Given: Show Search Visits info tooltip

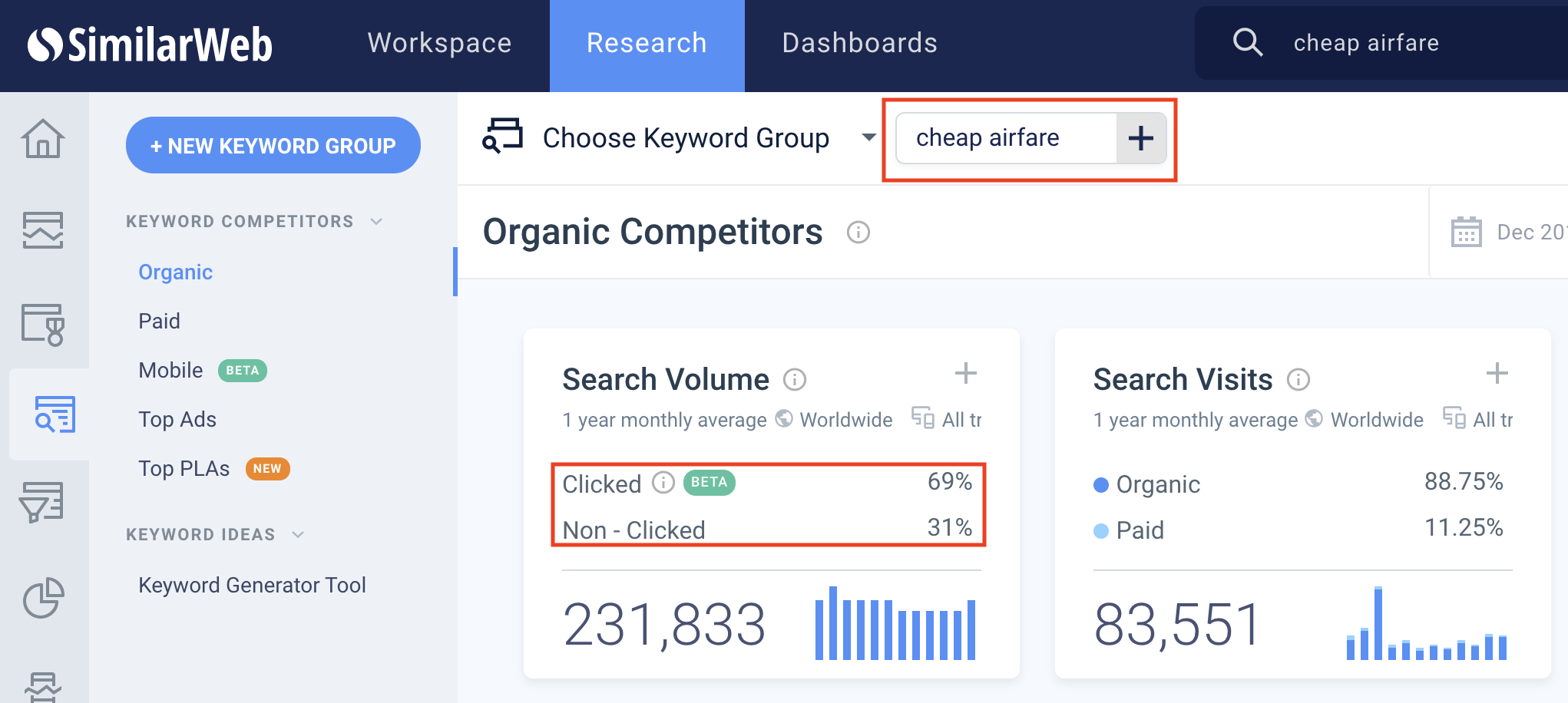Looking at the screenshot, I should 1298,379.
